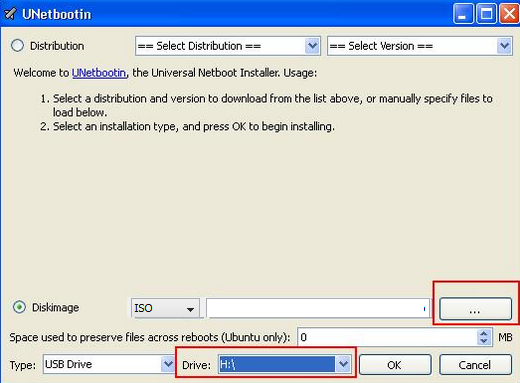Open the Drive H:\ dropdown
This screenshot has width=520, height=383.
(x=284, y=364)
